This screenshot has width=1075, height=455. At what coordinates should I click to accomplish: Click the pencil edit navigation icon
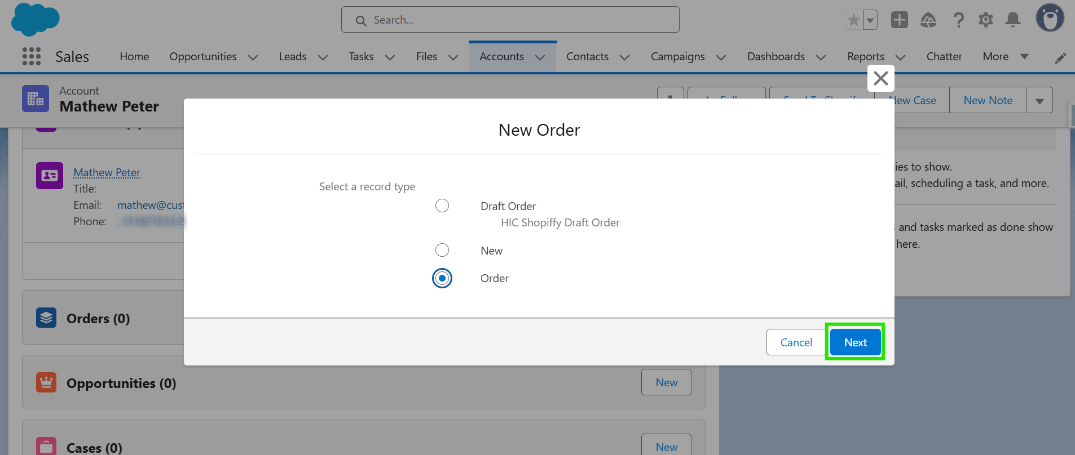[1060, 58]
